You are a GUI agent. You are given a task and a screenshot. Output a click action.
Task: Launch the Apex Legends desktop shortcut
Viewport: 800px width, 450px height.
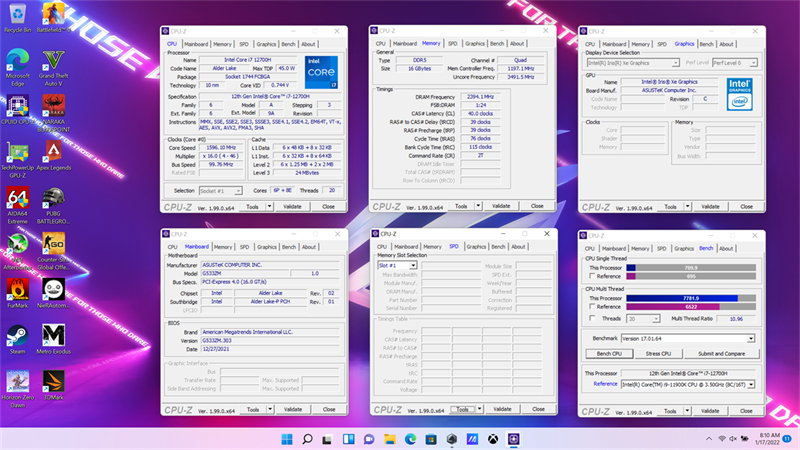[x=52, y=152]
